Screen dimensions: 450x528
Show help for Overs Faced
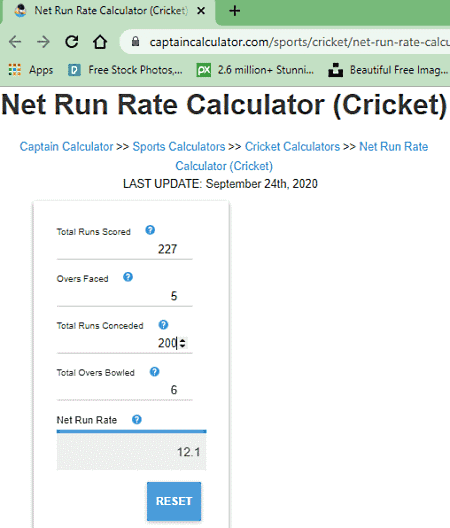click(x=128, y=277)
